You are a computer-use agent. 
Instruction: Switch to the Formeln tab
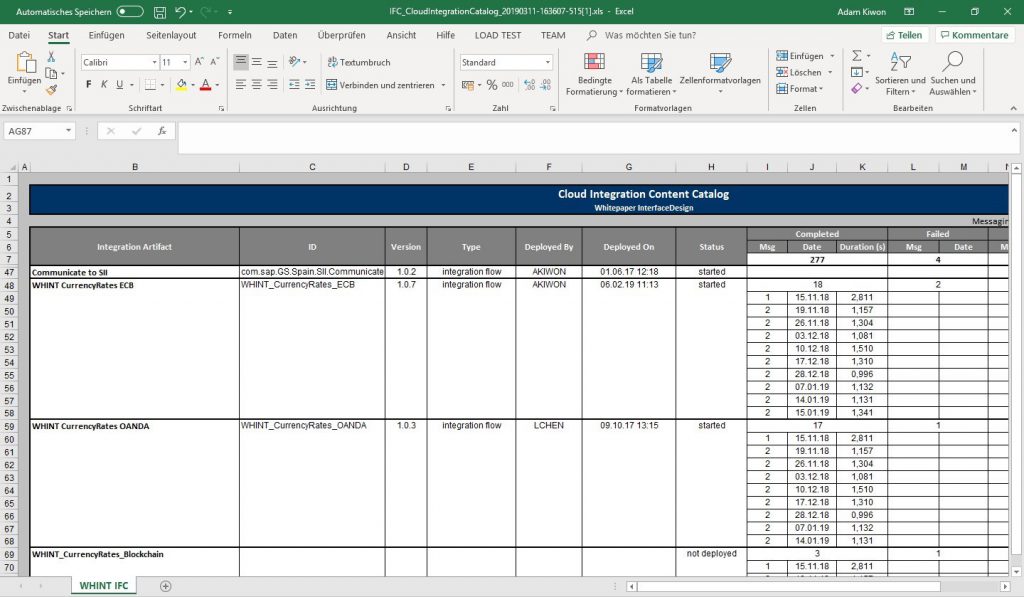coord(234,35)
